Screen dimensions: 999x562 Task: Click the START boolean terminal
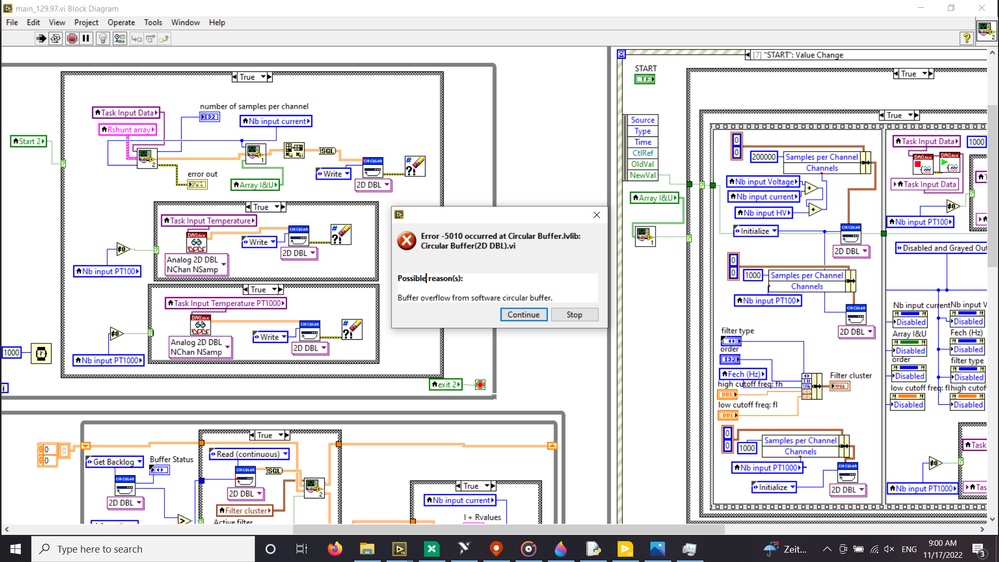(x=645, y=79)
